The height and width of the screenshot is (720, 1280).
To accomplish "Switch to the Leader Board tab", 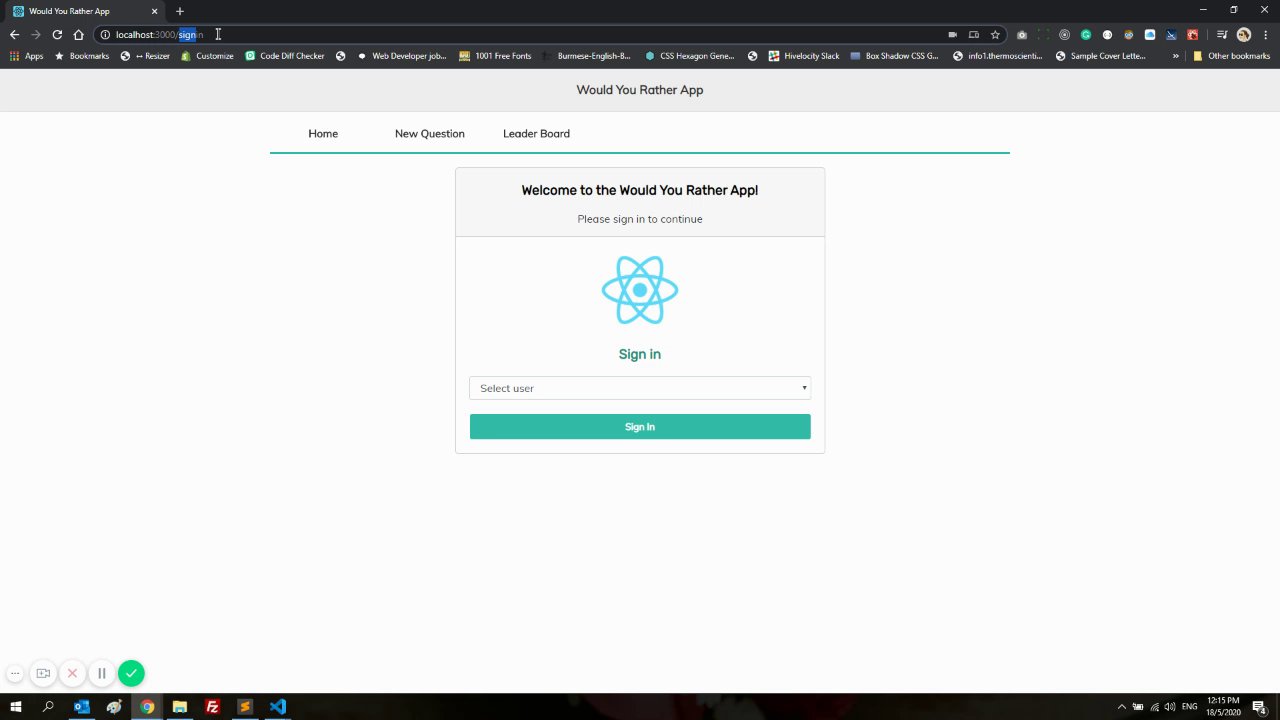I will point(536,134).
